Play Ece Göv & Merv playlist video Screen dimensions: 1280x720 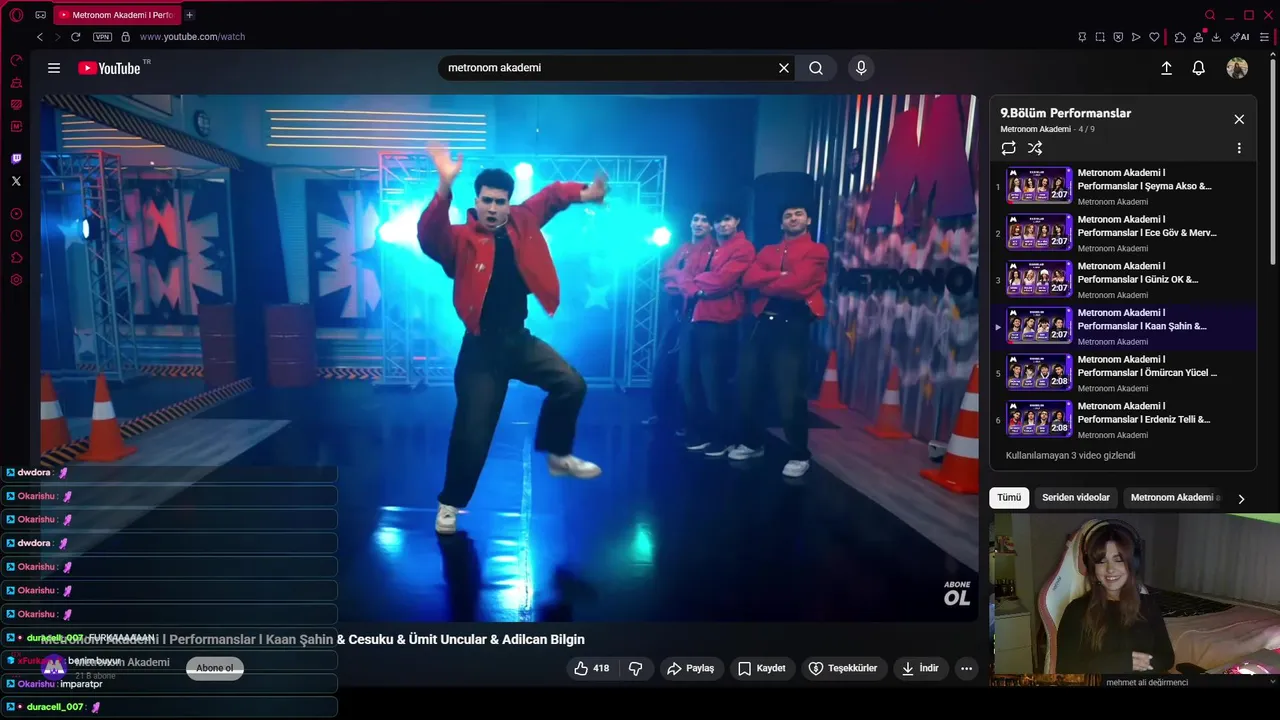(1124, 233)
